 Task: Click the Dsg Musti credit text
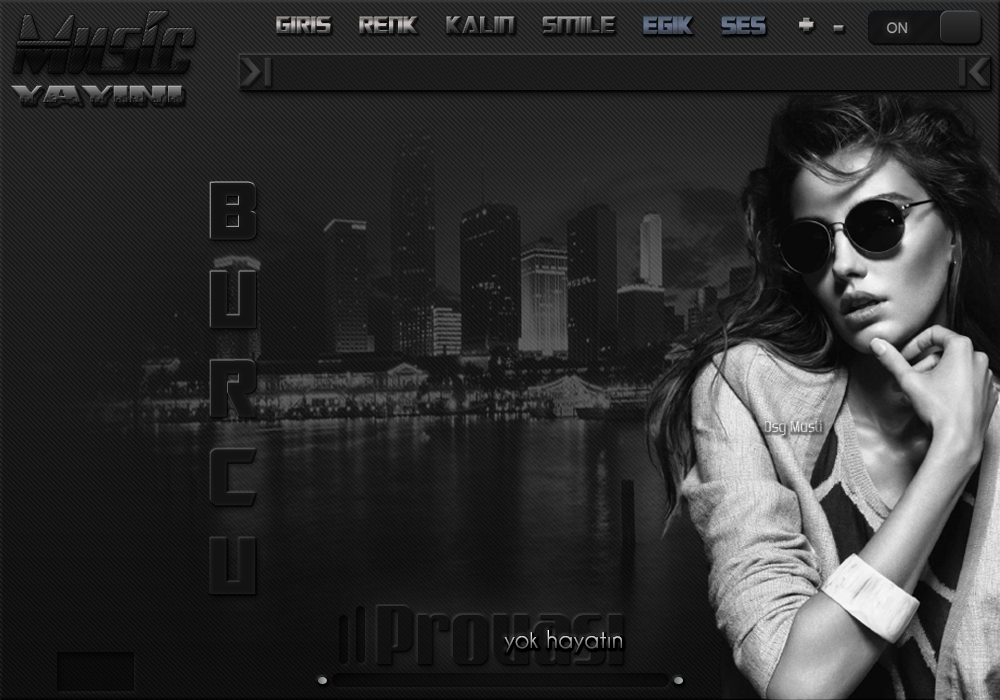pos(792,427)
